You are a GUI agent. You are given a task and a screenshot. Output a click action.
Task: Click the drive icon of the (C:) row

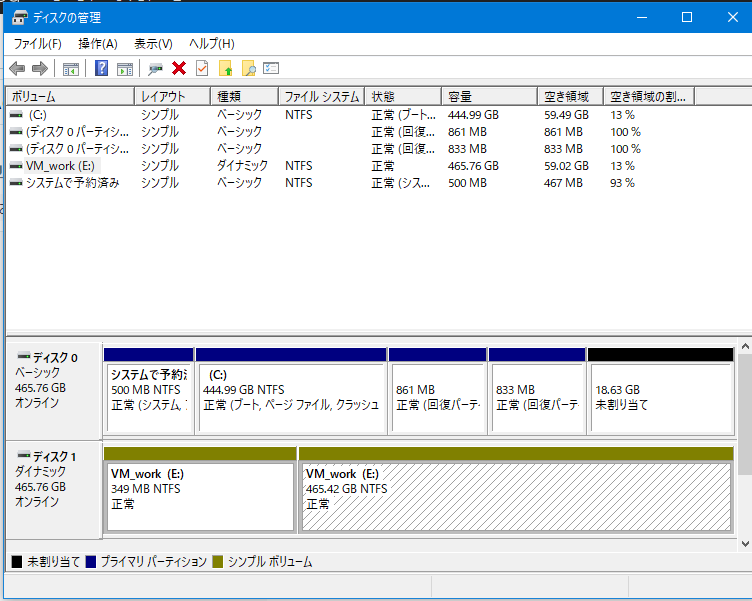pyautogui.click(x=16, y=115)
